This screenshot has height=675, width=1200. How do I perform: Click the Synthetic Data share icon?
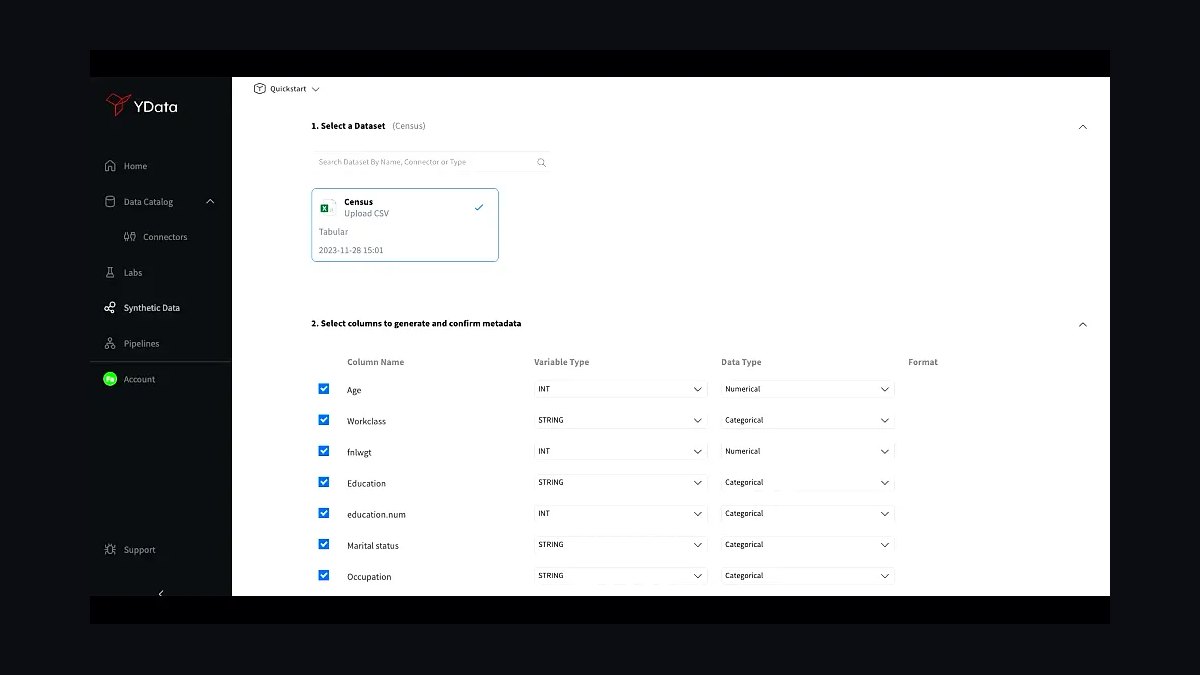point(110,308)
